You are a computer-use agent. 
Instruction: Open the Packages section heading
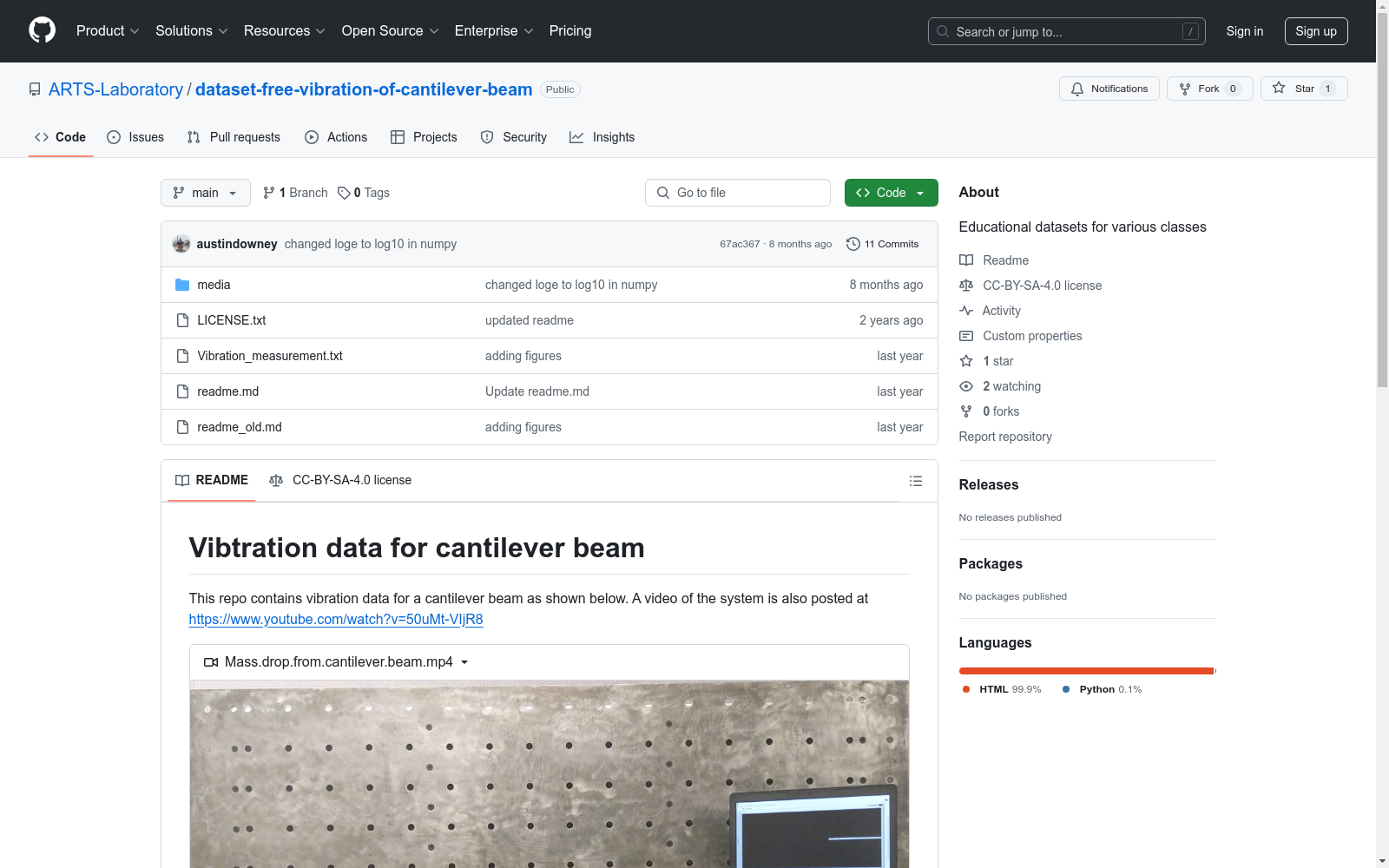pyautogui.click(x=991, y=563)
